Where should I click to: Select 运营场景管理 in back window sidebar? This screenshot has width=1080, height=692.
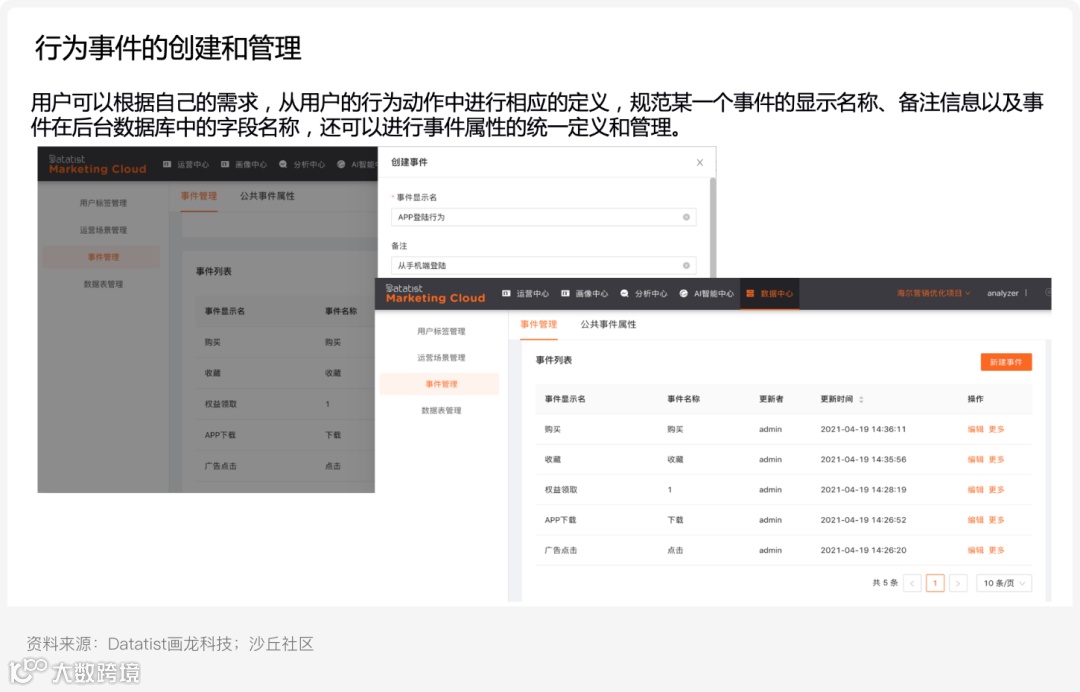(103, 230)
